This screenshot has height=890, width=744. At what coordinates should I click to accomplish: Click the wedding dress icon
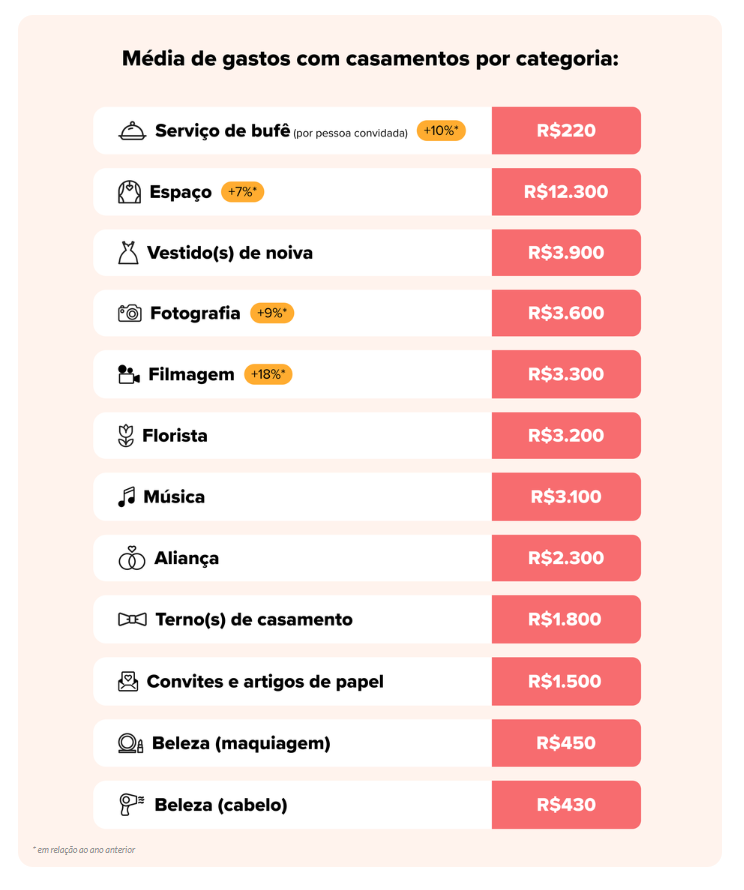[x=128, y=253]
